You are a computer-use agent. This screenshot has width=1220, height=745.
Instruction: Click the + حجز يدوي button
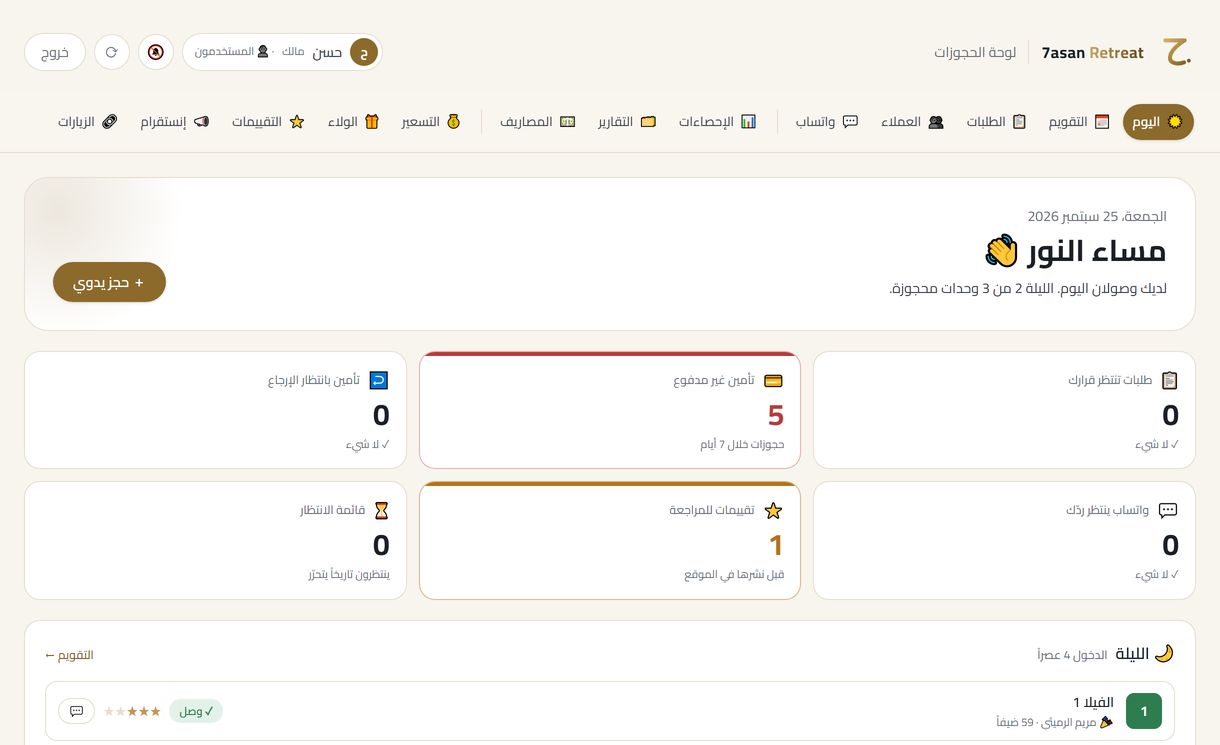(109, 282)
